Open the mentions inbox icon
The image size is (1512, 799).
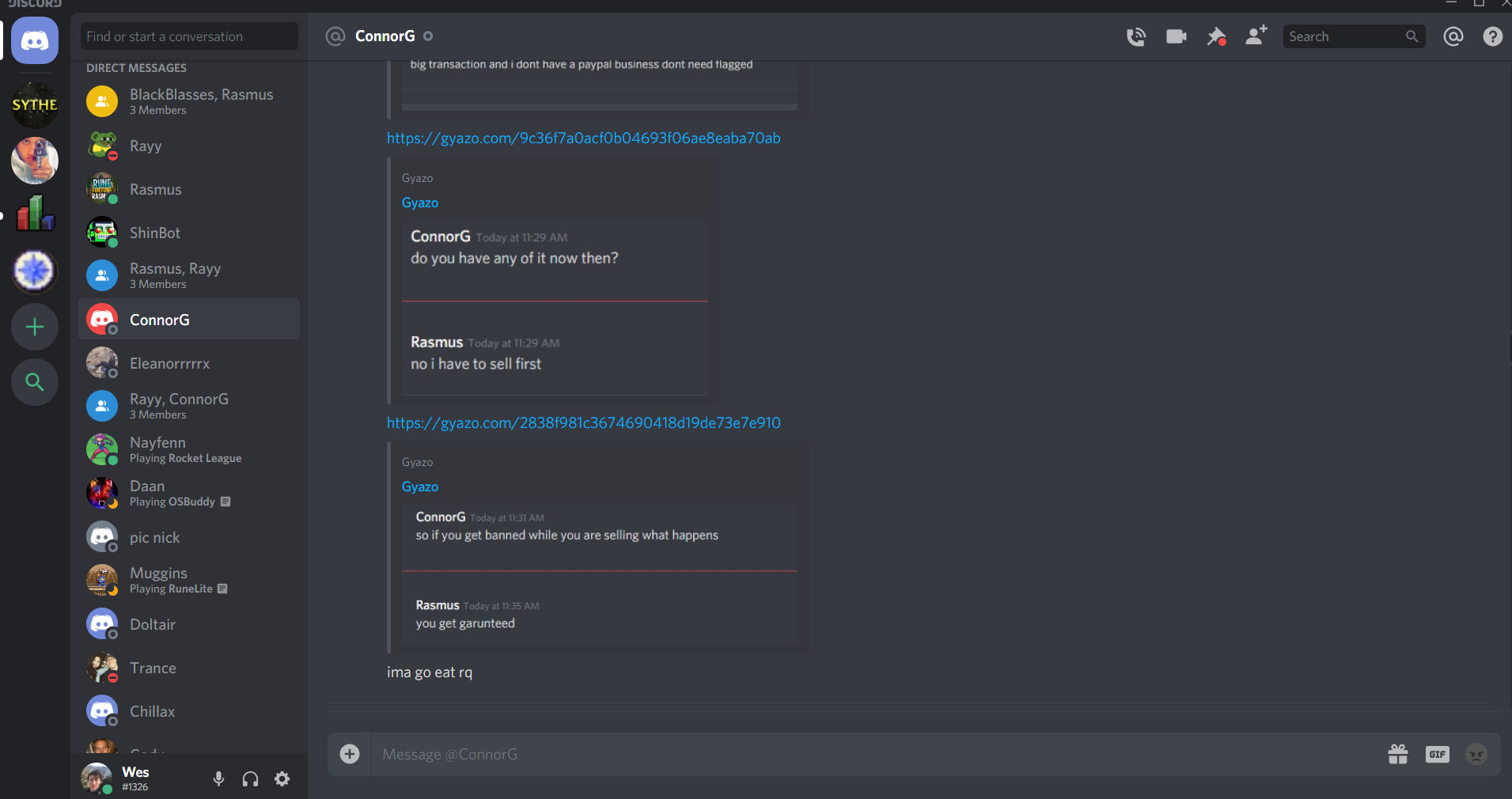point(1453,36)
